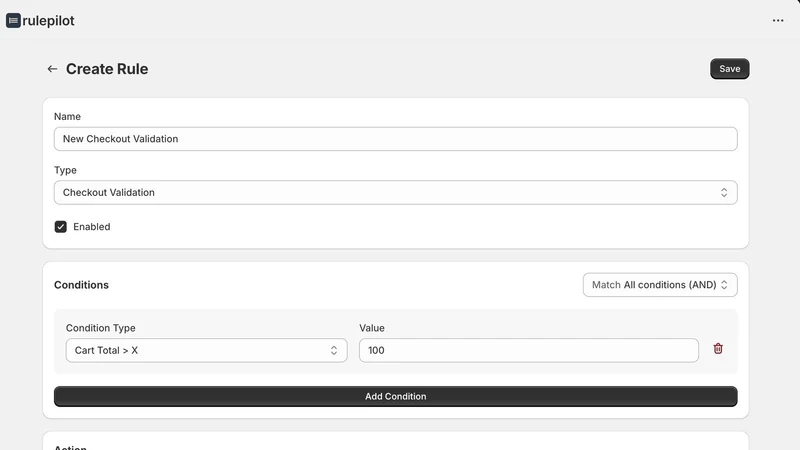Viewport: 800px width, 450px height.
Task: Open the Match All conditions (AND) selector
Action: tap(660, 285)
